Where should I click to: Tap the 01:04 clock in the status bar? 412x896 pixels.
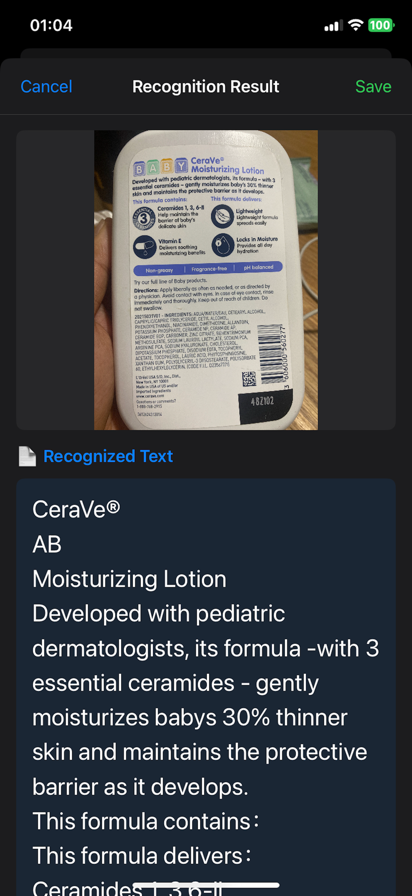click(x=51, y=25)
